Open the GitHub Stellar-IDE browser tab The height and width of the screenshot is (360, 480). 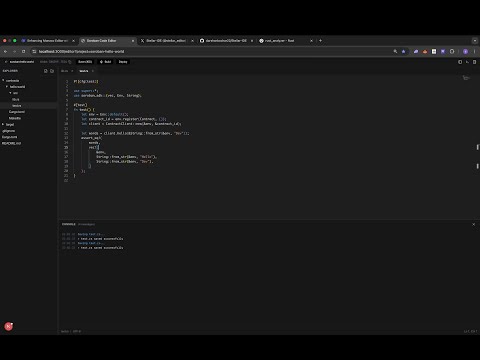(226, 41)
